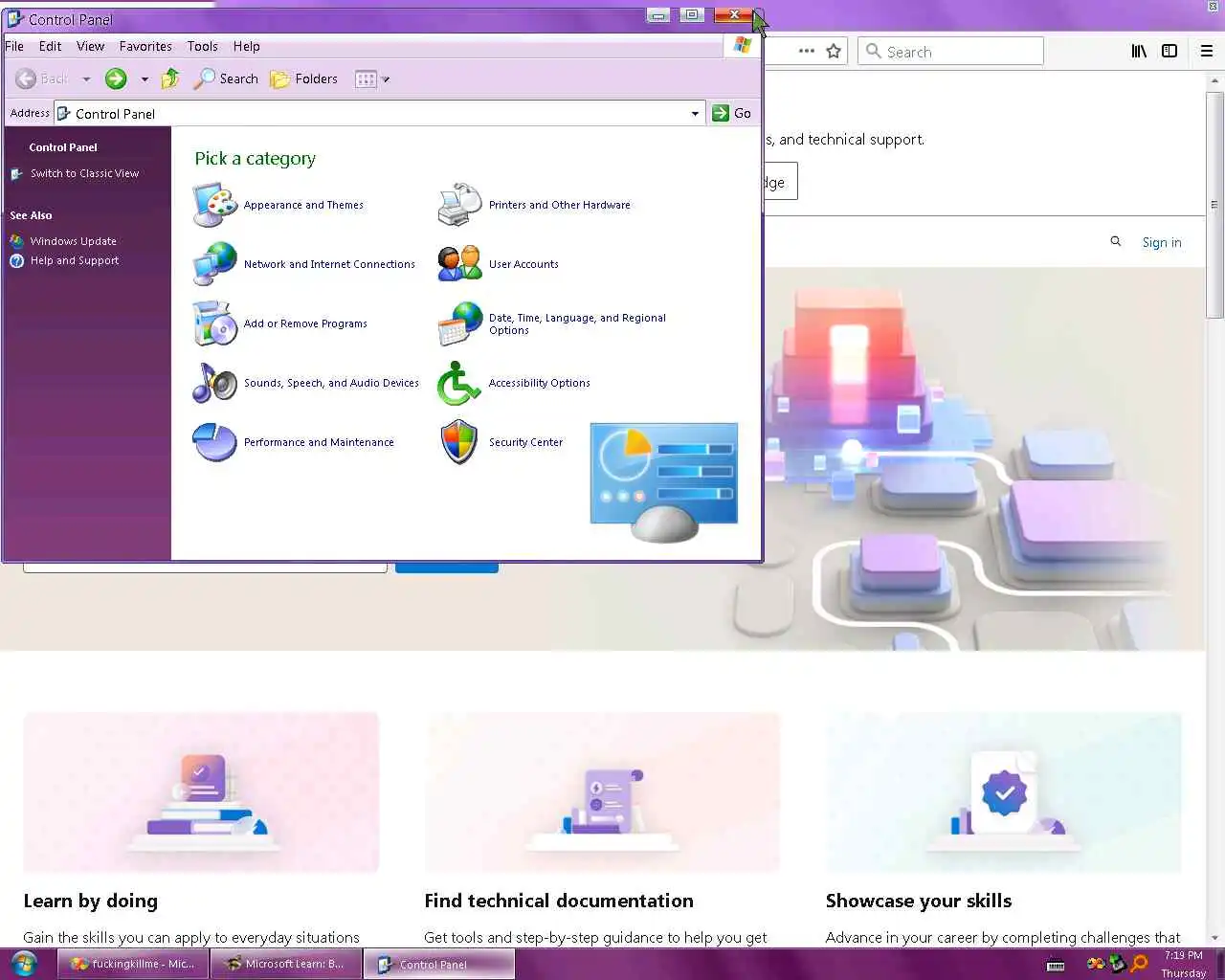Image resolution: width=1225 pixels, height=980 pixels.
Task: Expand the Forward history dropdown arrow
Action: [145, 79]
